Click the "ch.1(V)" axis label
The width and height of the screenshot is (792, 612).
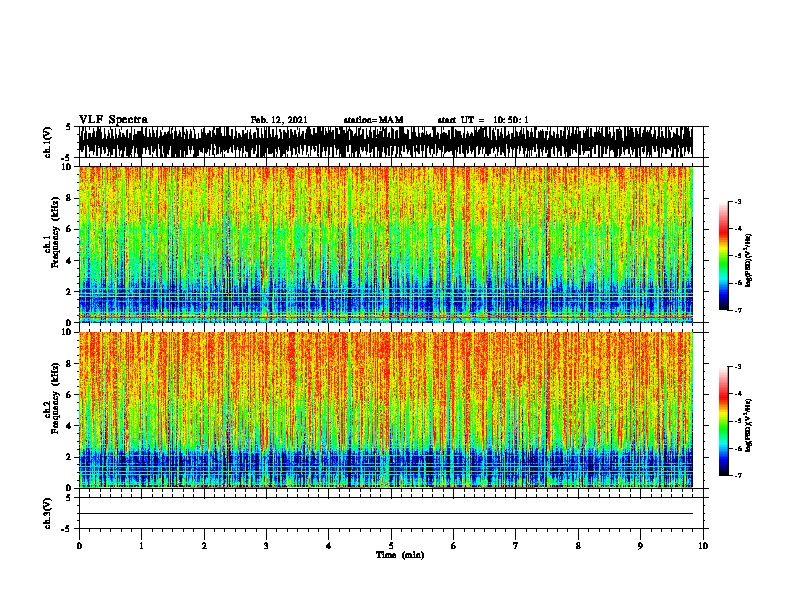click(47, 142)
